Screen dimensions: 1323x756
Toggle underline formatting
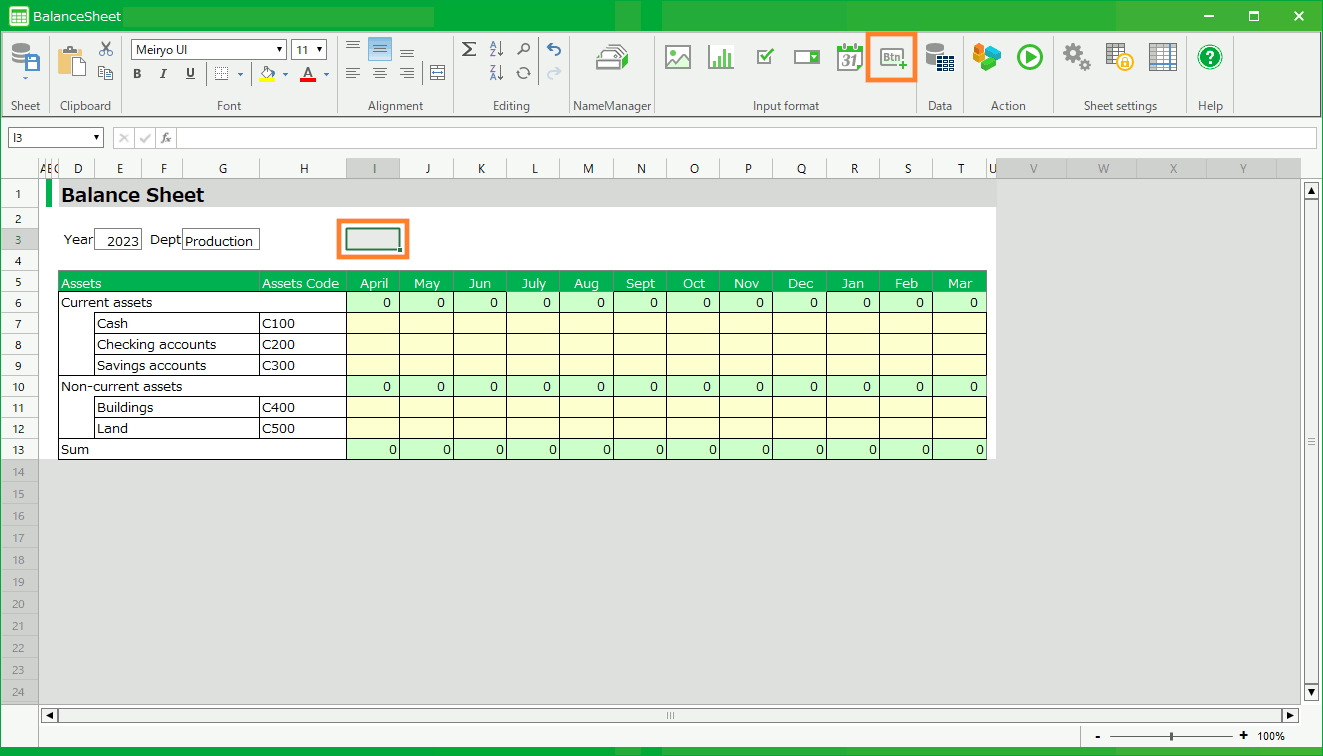190,74
